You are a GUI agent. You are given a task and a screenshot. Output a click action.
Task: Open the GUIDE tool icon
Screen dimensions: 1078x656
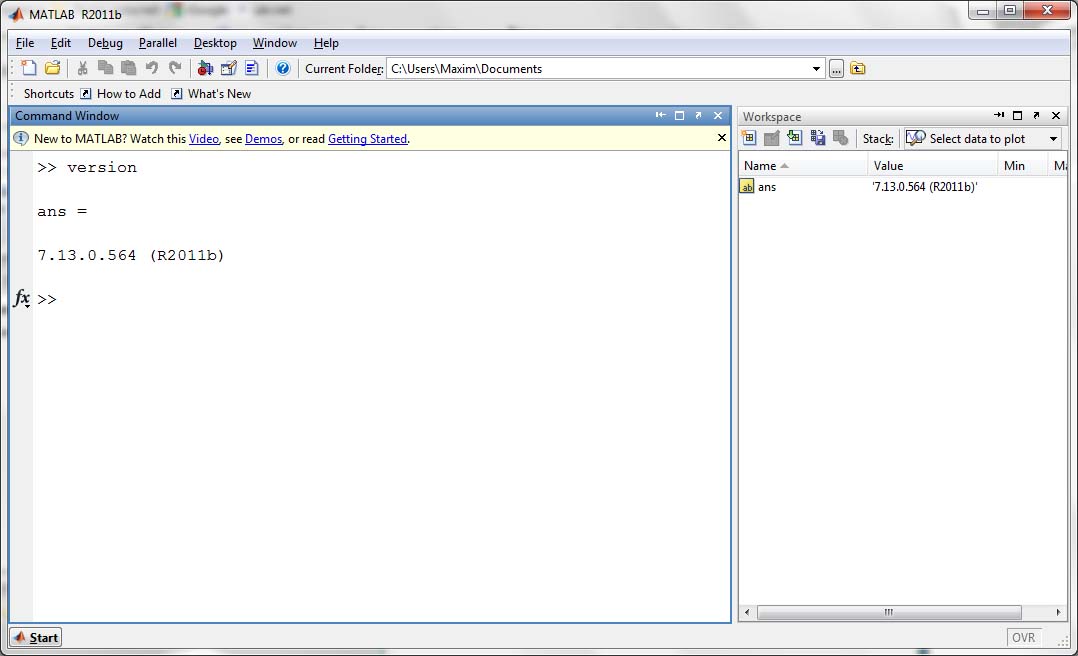pyautogui.click(x=229, y=68)
